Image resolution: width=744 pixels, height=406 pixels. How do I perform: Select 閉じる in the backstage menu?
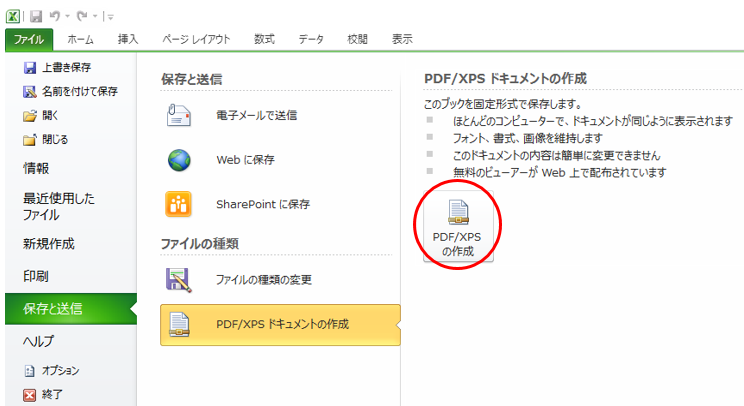pos(55,139)
